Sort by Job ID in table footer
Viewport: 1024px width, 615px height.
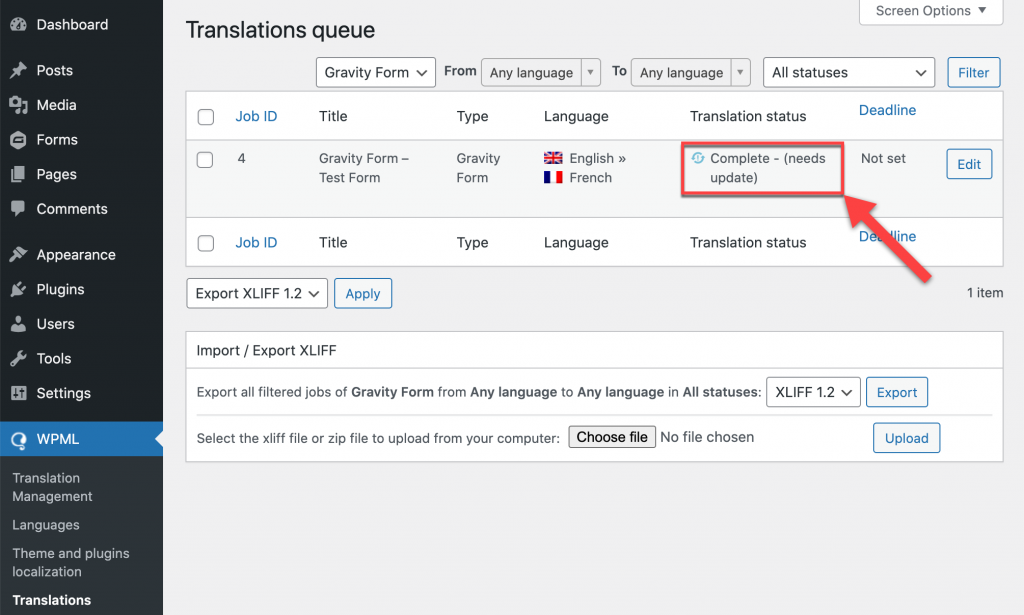tap(256, 242)
